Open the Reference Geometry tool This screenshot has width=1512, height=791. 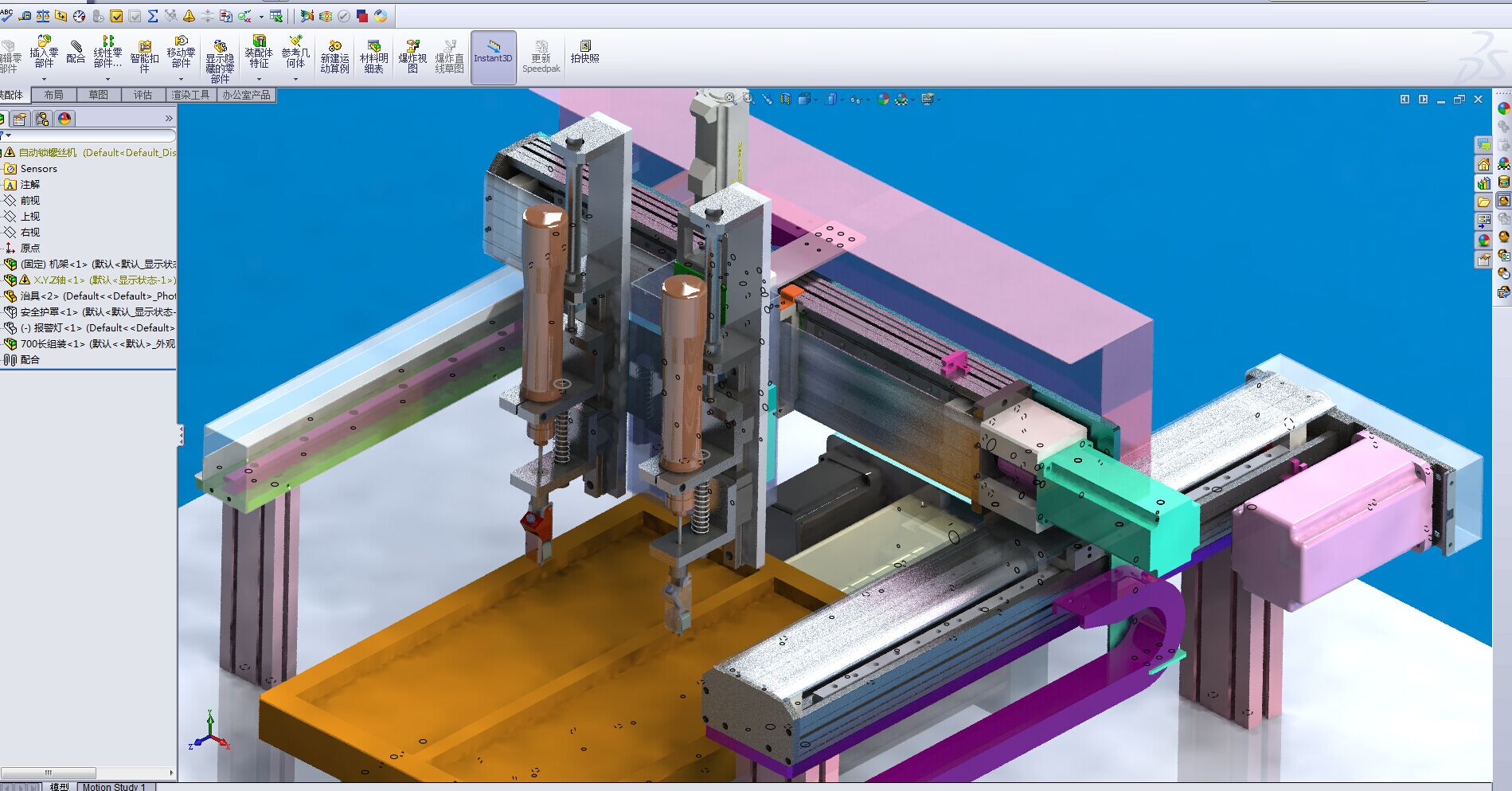[x=295, y=52]
